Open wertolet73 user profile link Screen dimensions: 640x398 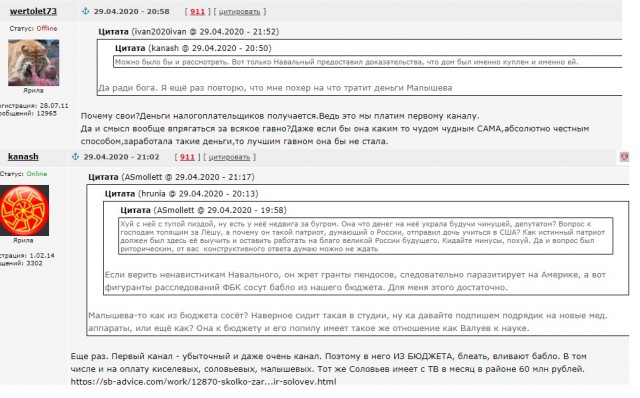tap(33, 11)
